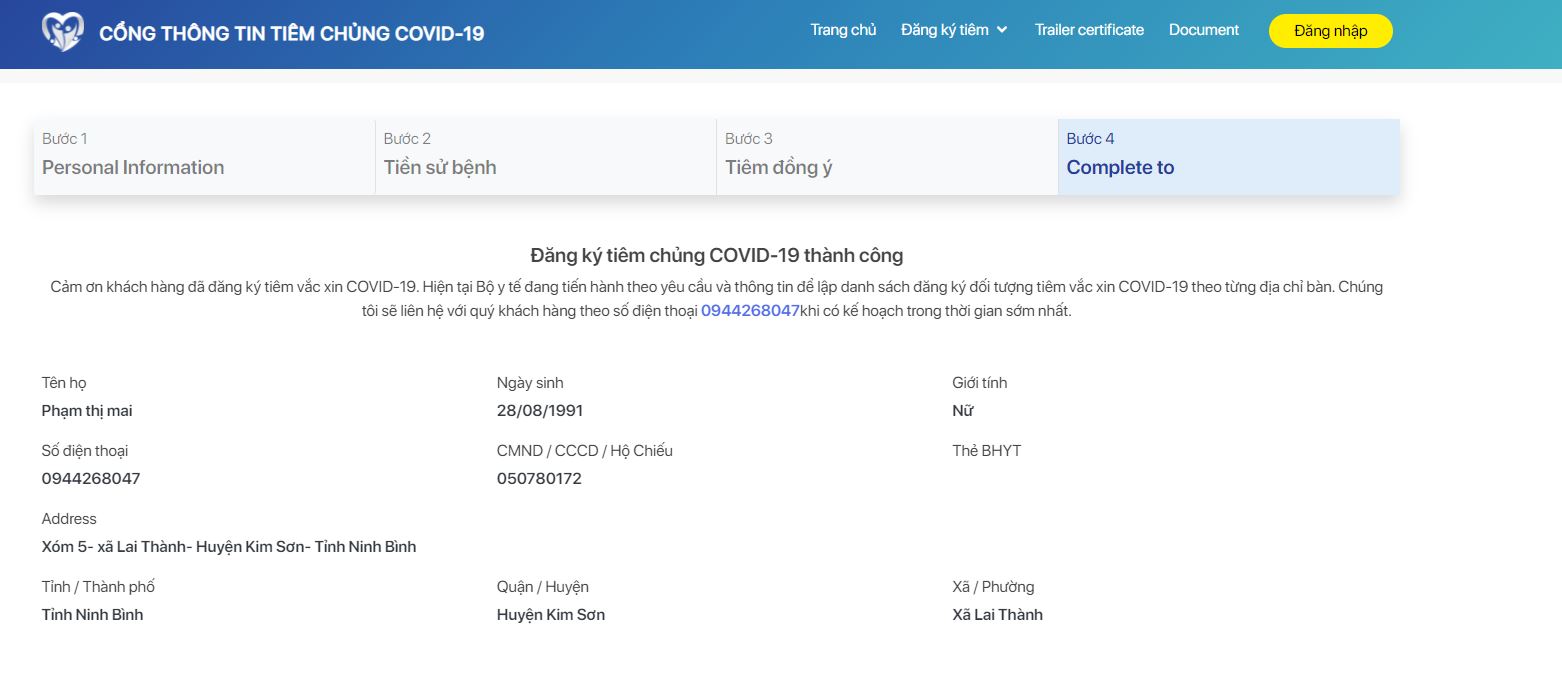Image resolution: width=1562 pixels, height=684 pixels.
Task: Click the ID number 050780172
Action: click(x=539, y=479)
